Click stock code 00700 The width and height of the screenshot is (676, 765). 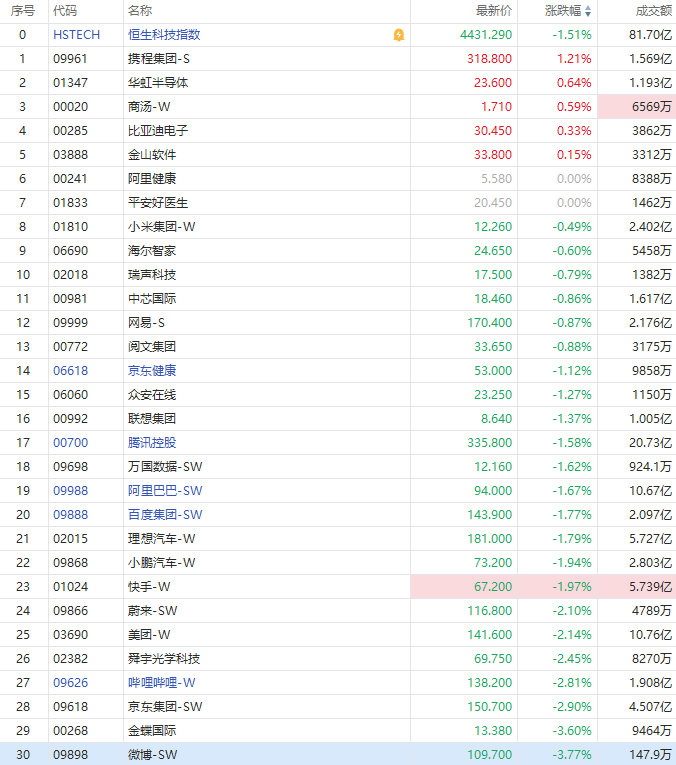click(x=71, y=443)
